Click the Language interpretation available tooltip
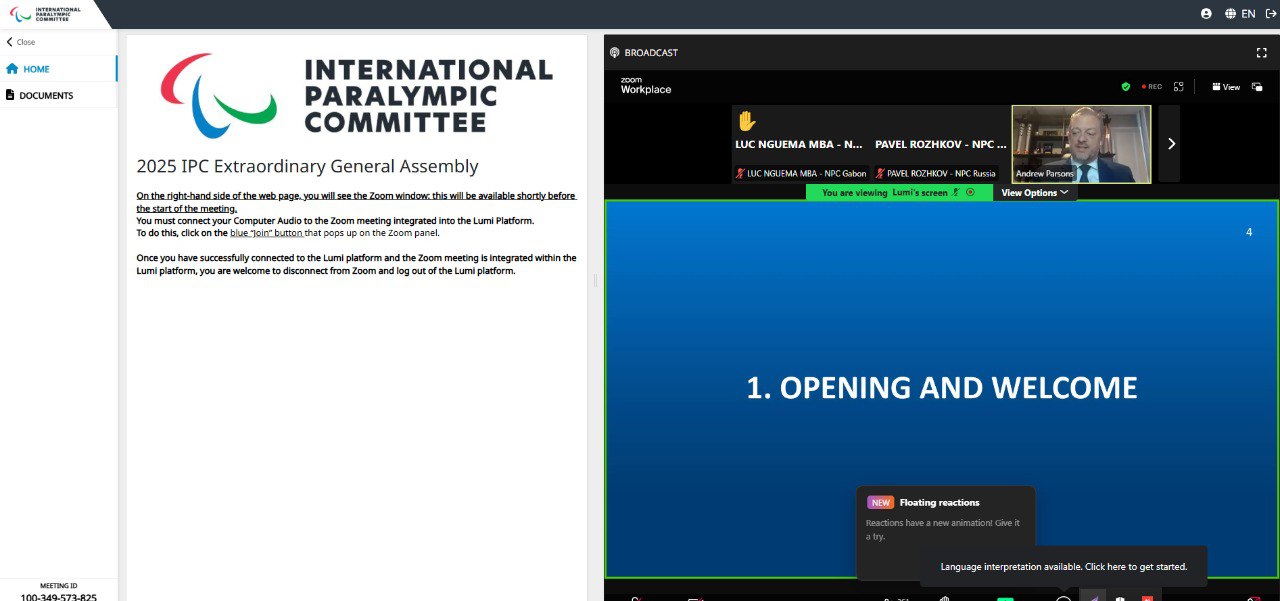The width and height of the screenshot is (1280, 601). click(x=1063, y=567)
